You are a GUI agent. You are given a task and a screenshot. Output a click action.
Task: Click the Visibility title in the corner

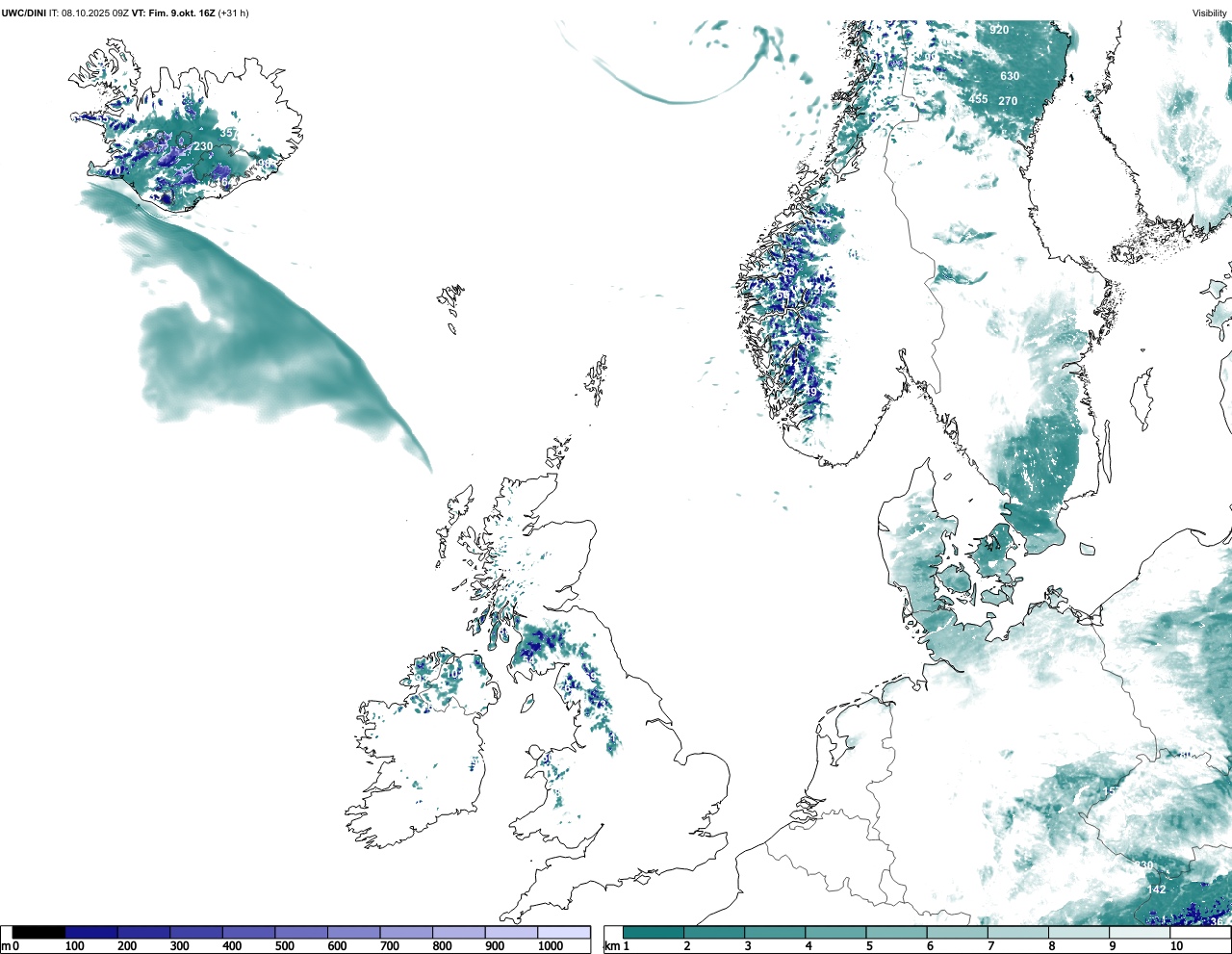coord(1210,13)
